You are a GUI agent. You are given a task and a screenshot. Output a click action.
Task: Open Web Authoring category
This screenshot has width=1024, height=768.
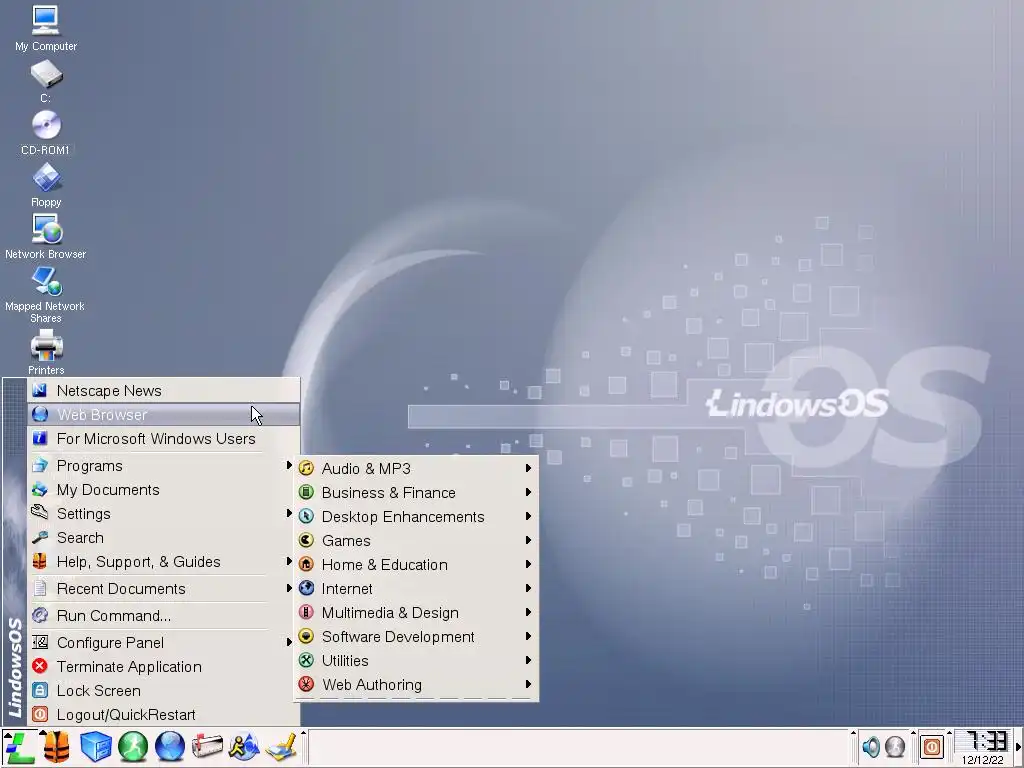[416, 685]
